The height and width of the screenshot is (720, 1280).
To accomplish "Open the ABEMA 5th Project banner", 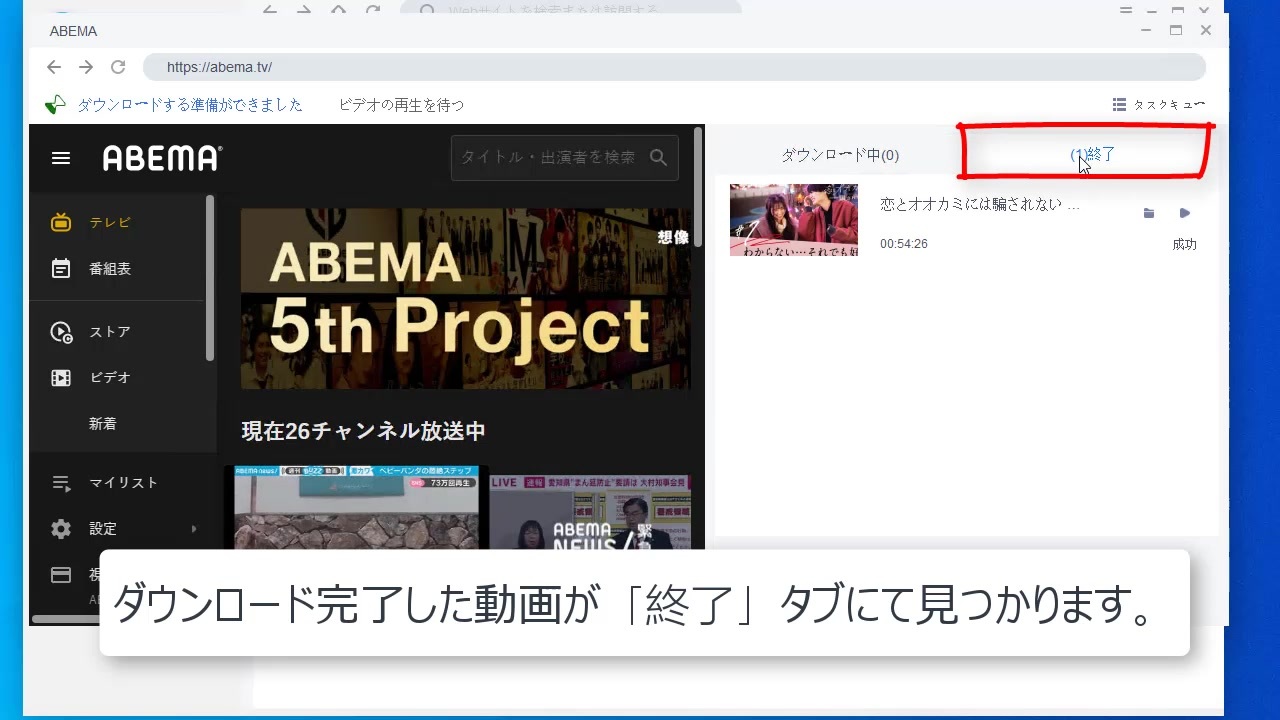I will pyautogui.click(x=465, y=299).
